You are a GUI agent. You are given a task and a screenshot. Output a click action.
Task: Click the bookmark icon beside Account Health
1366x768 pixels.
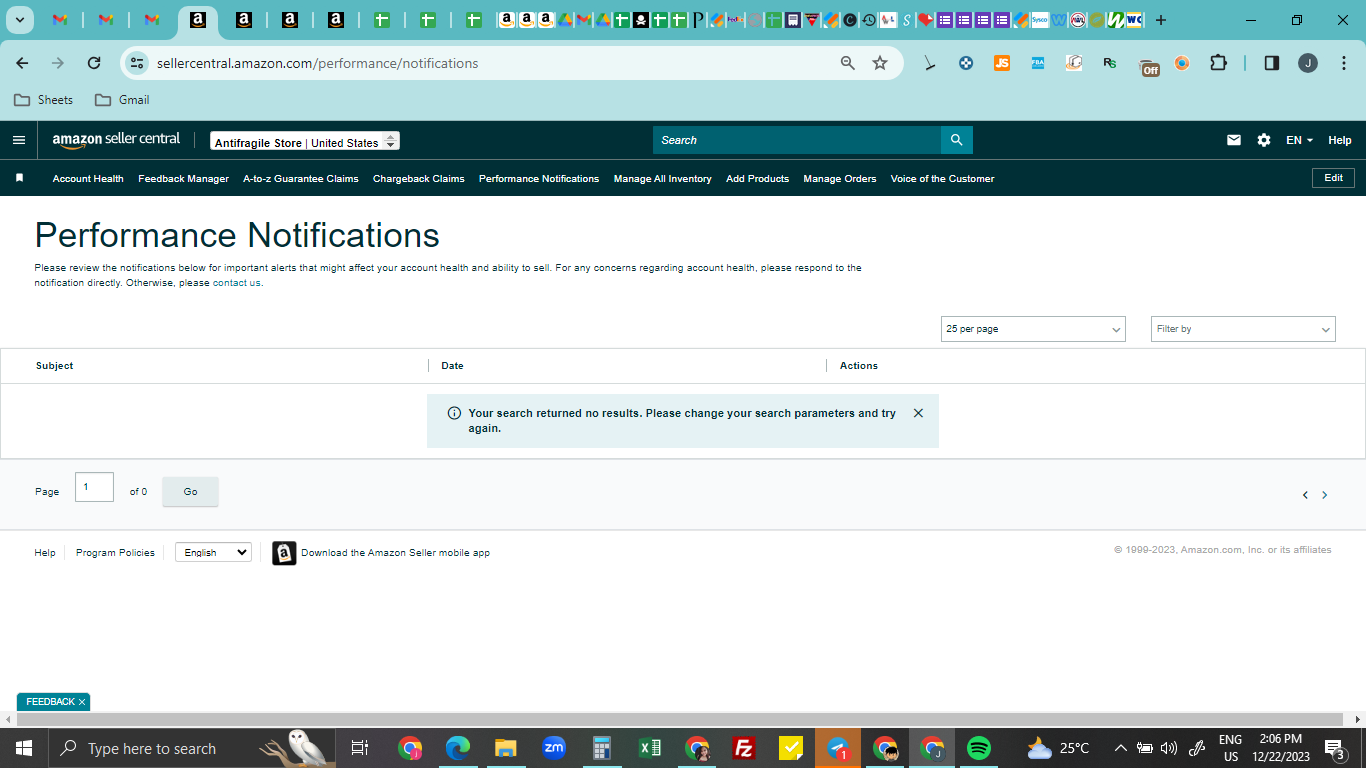pos(19,178)
